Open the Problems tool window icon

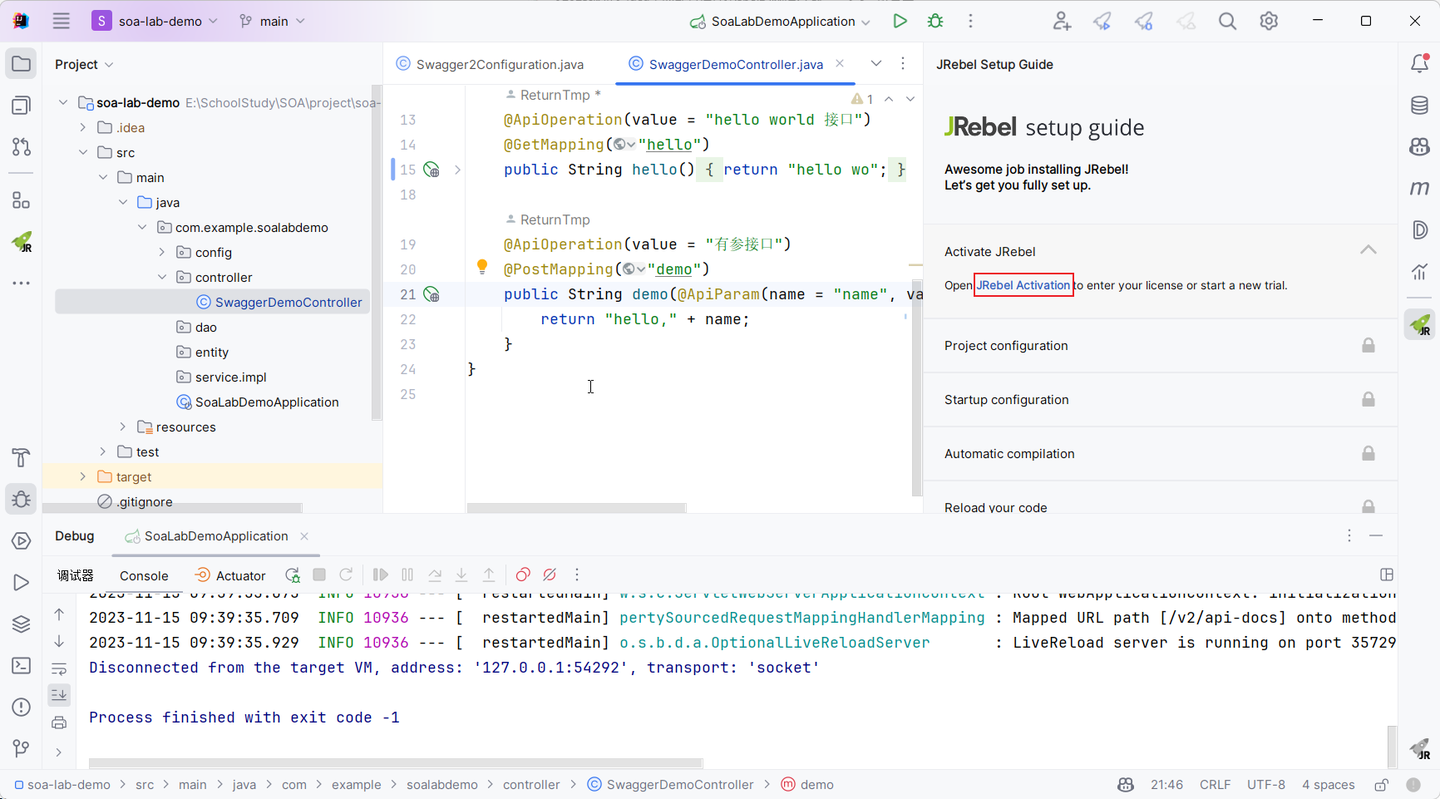pos(21,707)
